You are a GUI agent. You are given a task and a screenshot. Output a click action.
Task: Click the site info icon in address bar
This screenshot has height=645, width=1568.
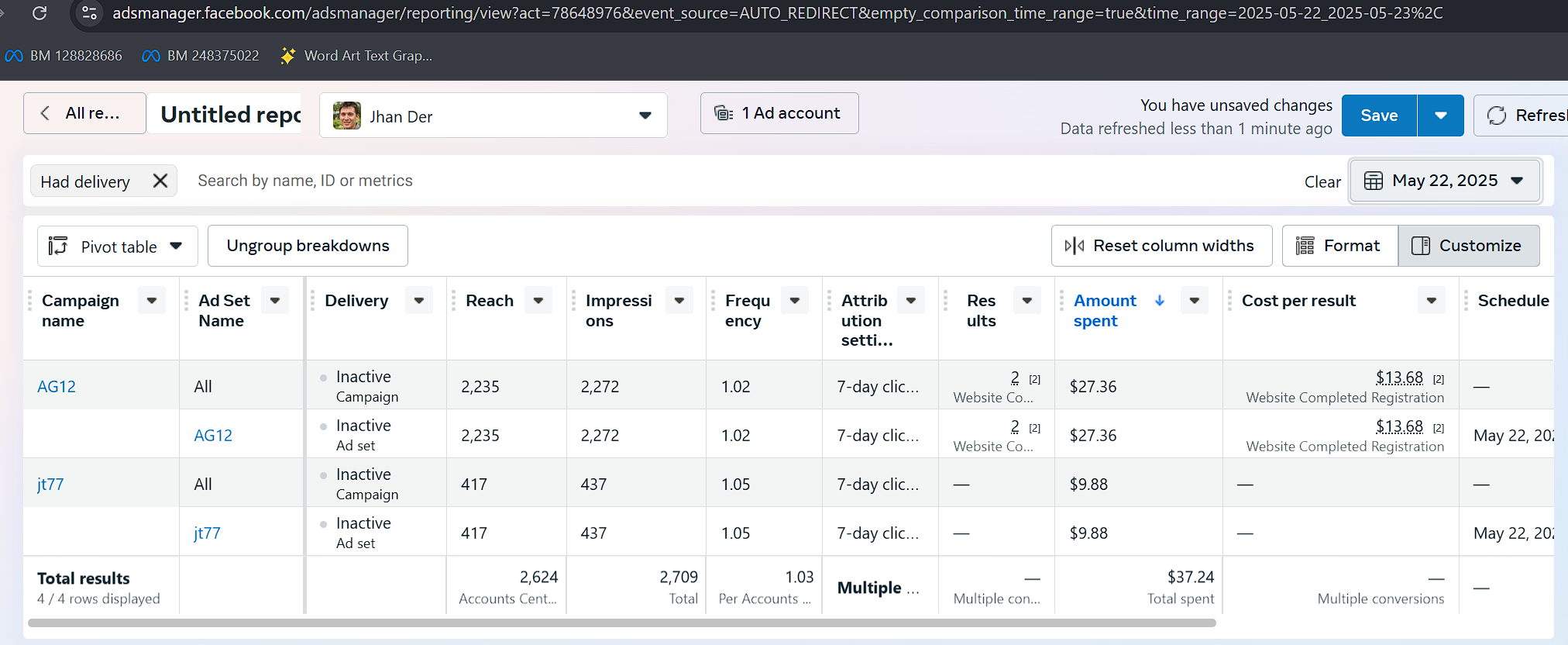(x=90, y=13)
